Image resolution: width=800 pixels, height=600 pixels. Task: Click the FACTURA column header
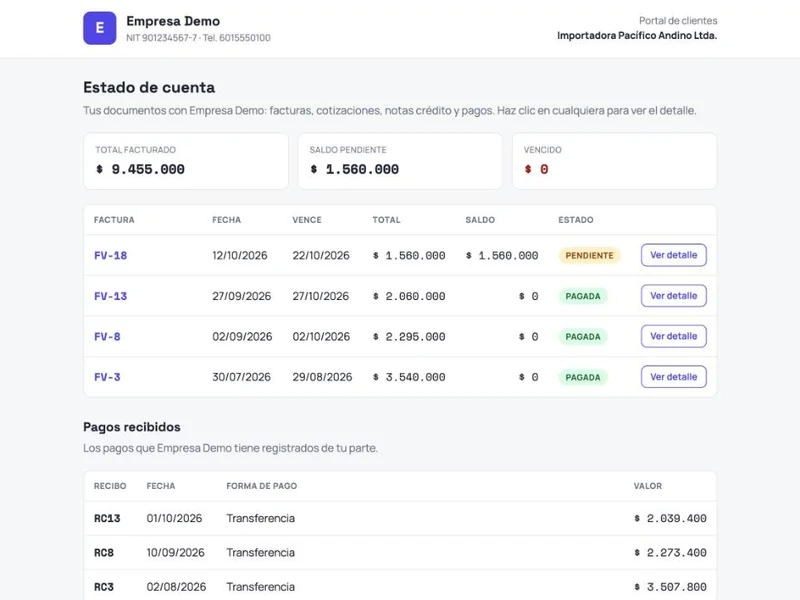pos(114,220)
